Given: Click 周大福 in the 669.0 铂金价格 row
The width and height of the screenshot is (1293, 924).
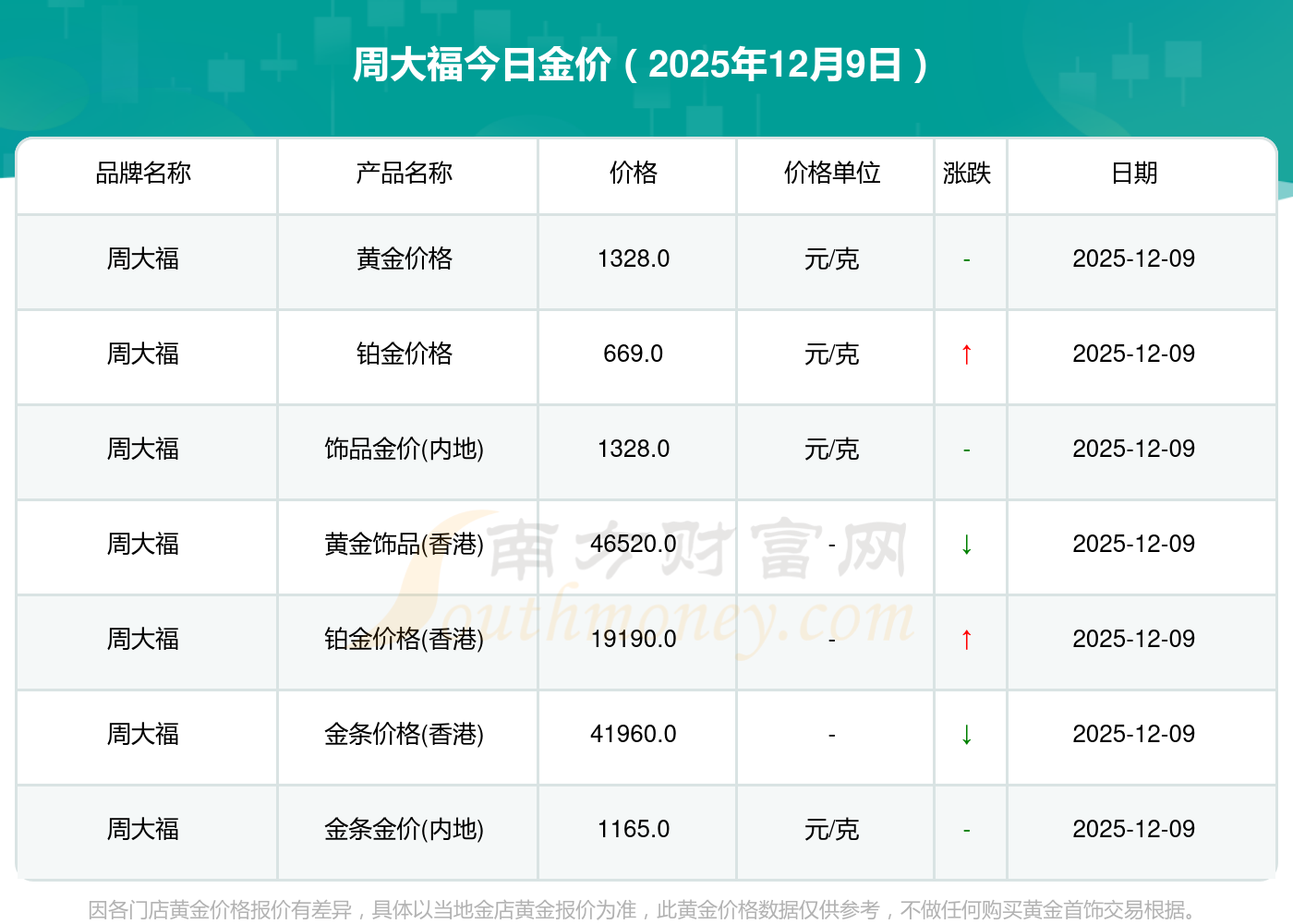Looking at the screenshot, I should (x=143, y=354).
